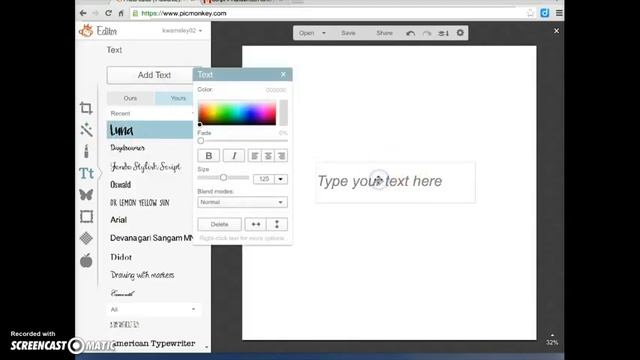The width and height of the screenshot is (640, 360).
Task: Toggle bold formatting
Action: click(x=209, y=156)
